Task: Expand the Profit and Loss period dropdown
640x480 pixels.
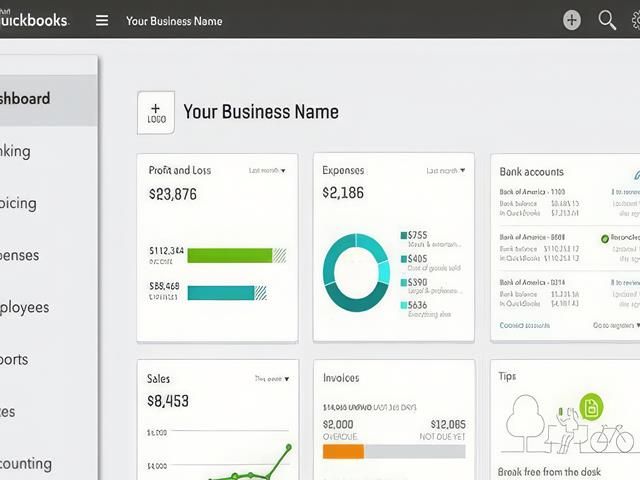Action: click(x=267, y=171)
